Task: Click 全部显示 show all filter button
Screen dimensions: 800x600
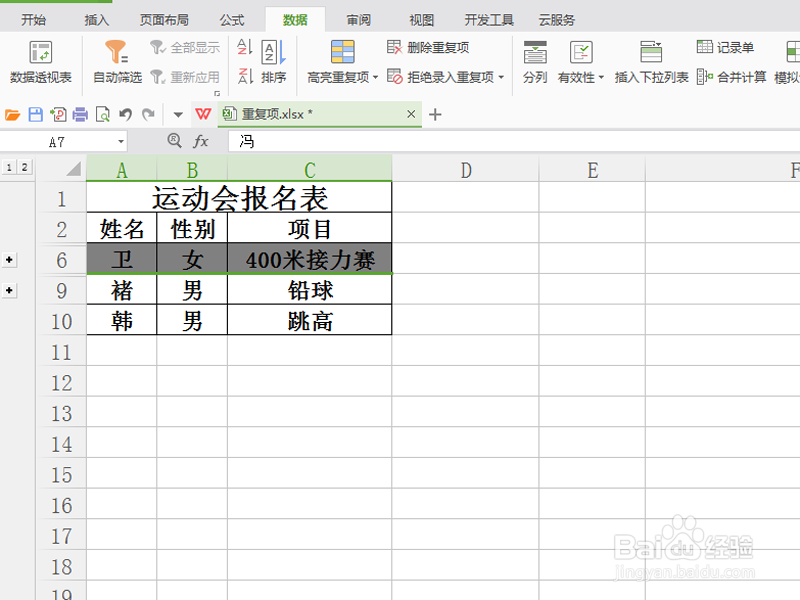Action: pos(185,48)
